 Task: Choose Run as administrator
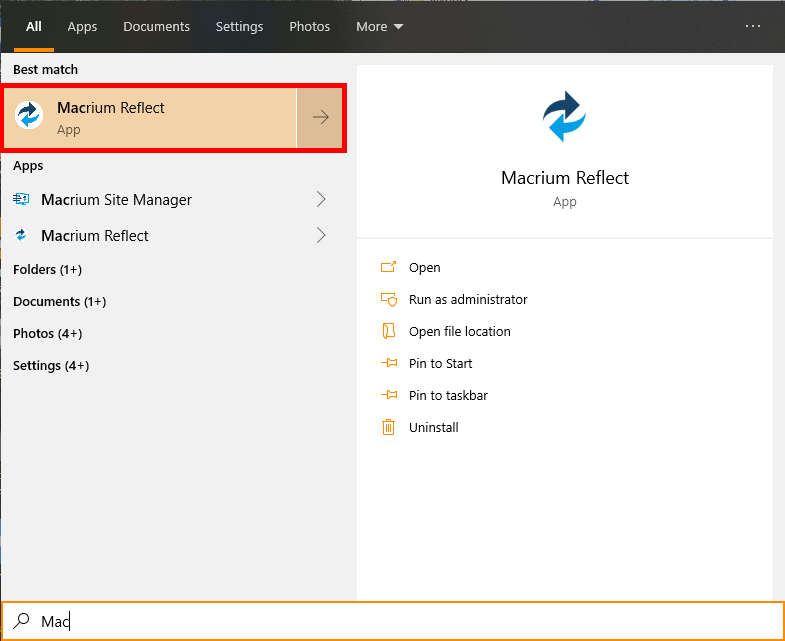[x=468, y=299]
